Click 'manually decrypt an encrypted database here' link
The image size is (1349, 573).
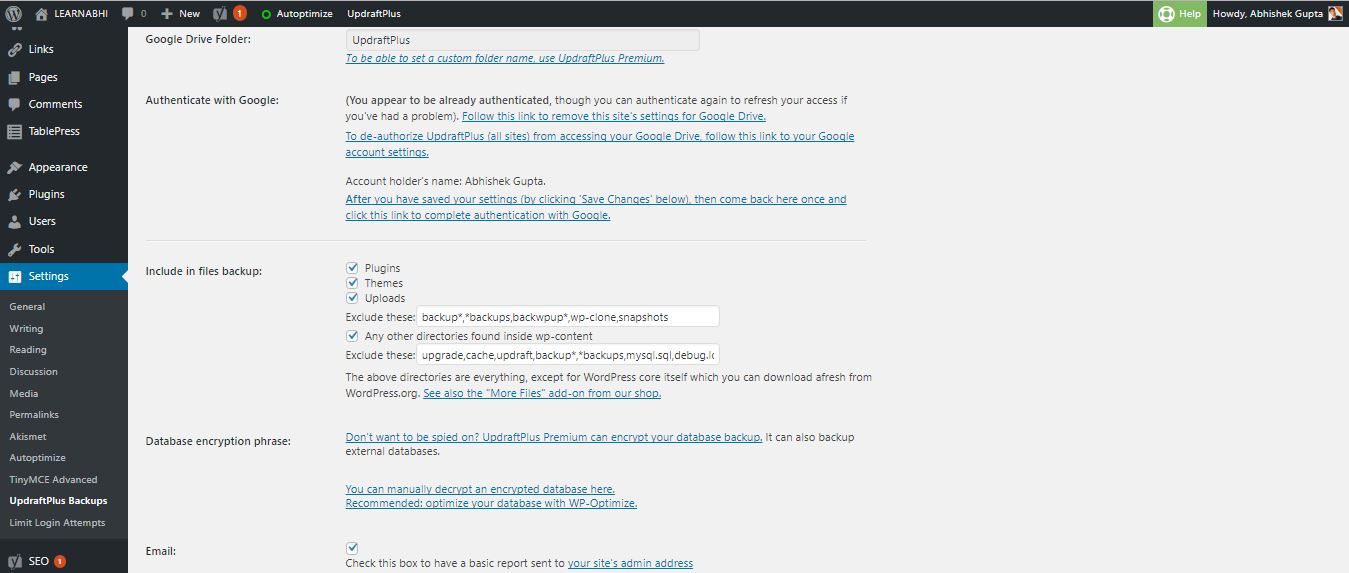(x=480, y=489)
